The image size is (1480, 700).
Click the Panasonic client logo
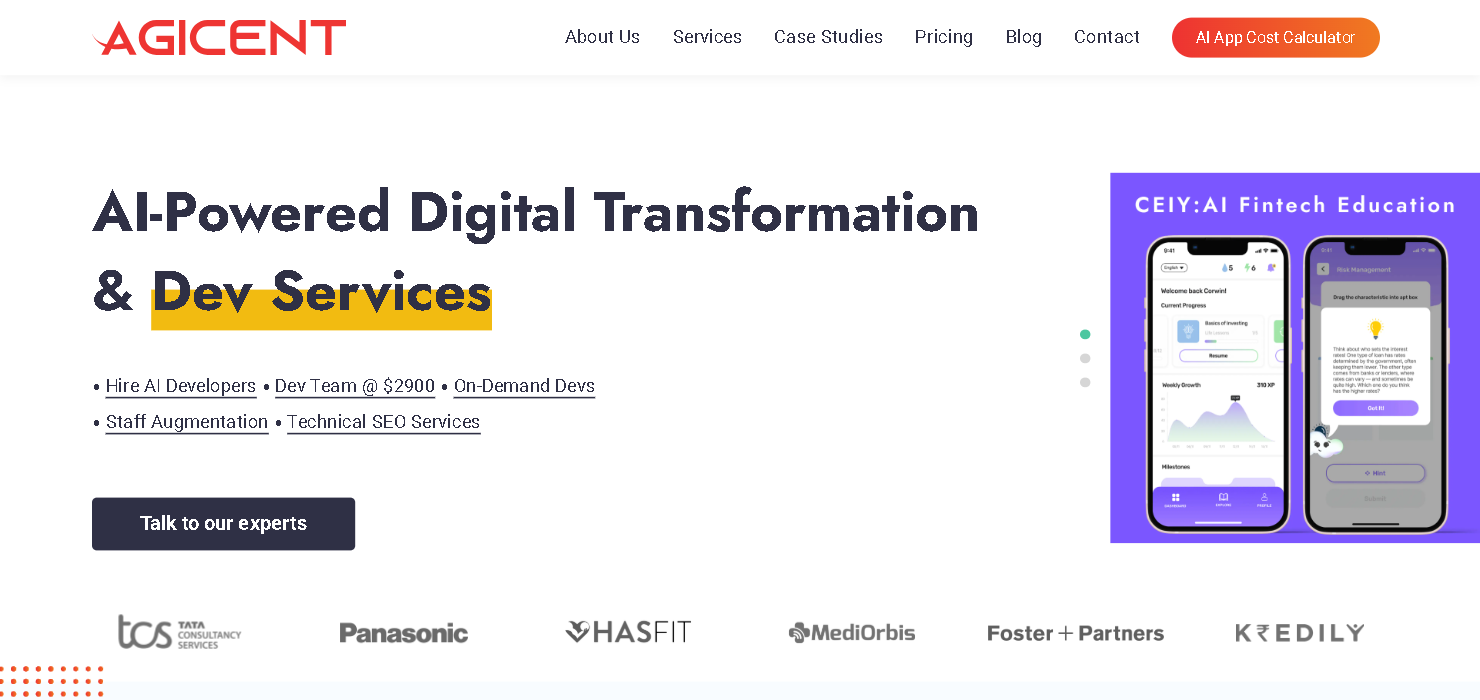click(403, 633)
